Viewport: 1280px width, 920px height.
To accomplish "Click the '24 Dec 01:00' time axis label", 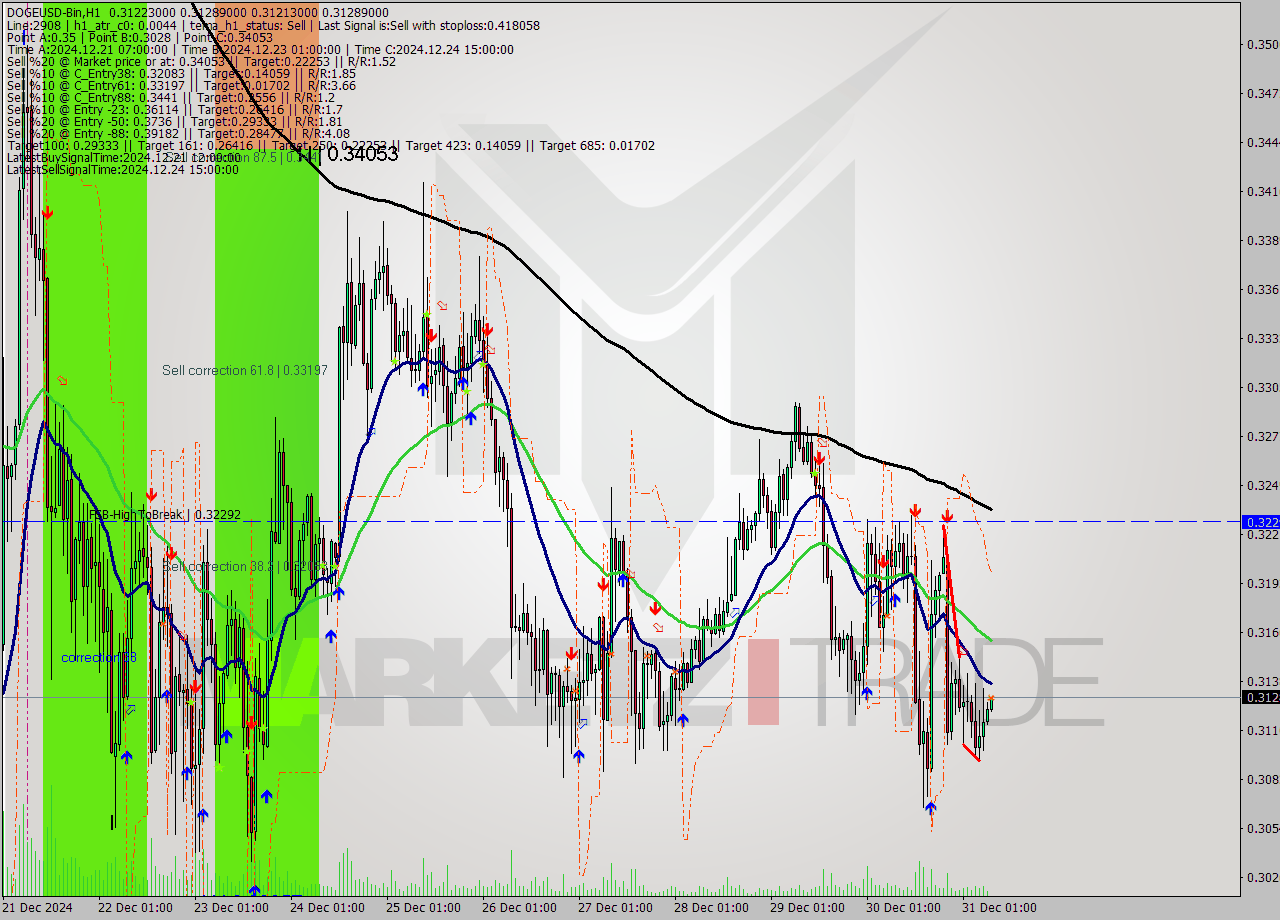I will pos(327,908).
